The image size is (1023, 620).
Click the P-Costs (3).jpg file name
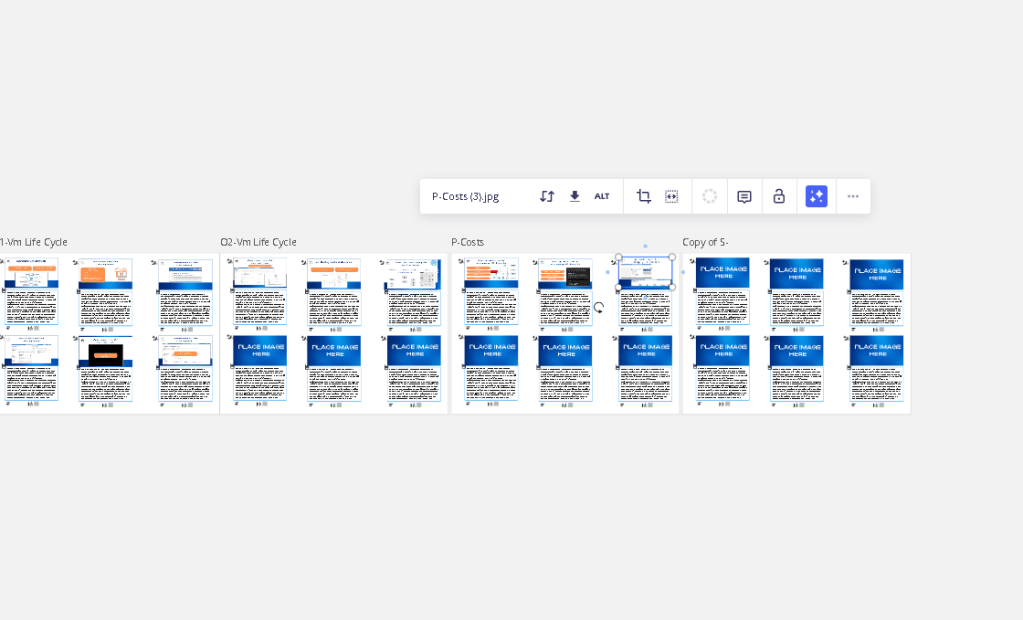click(x=465, y=196)
